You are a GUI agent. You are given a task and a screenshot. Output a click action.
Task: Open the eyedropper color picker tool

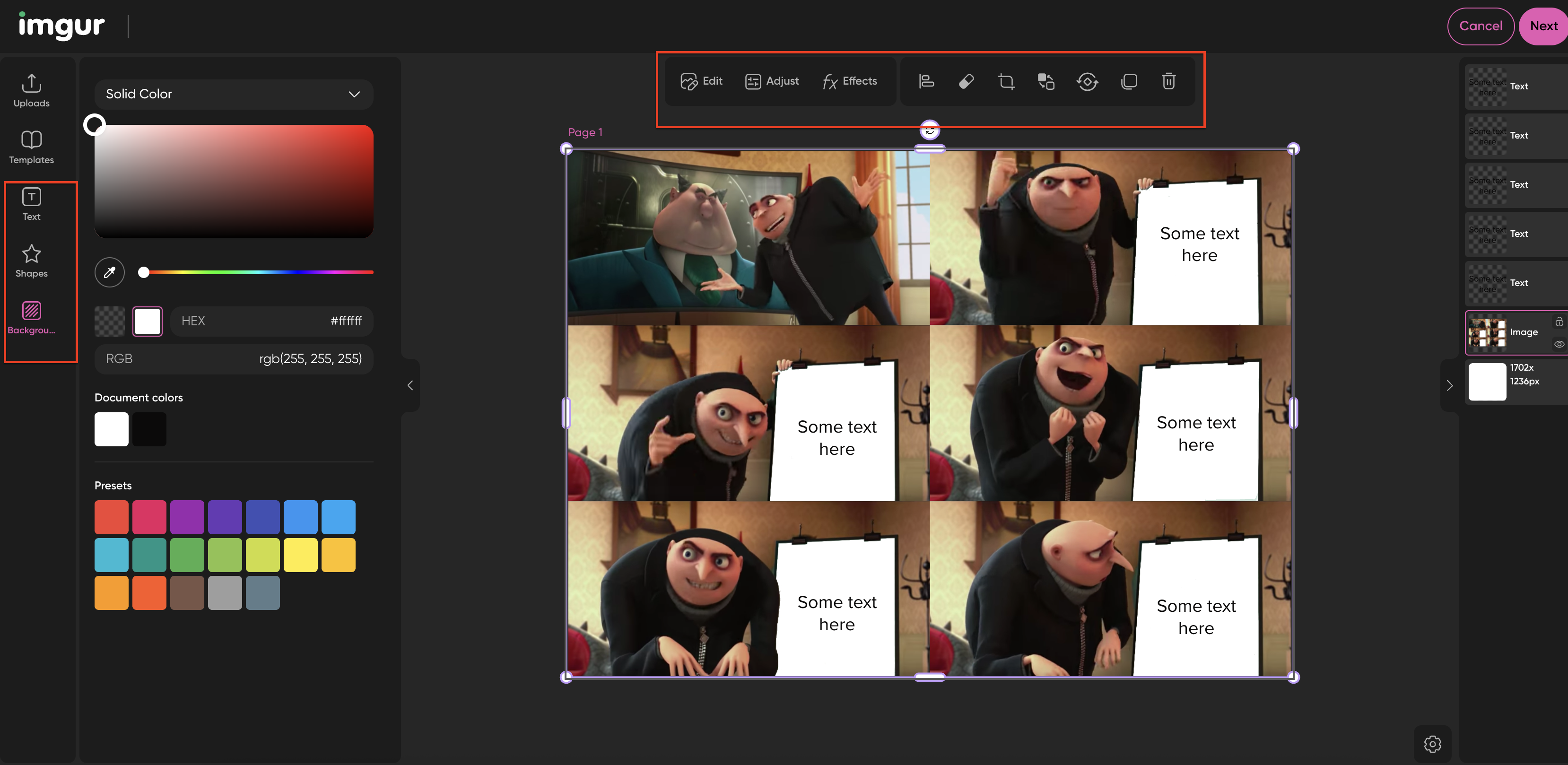[109, 272]
